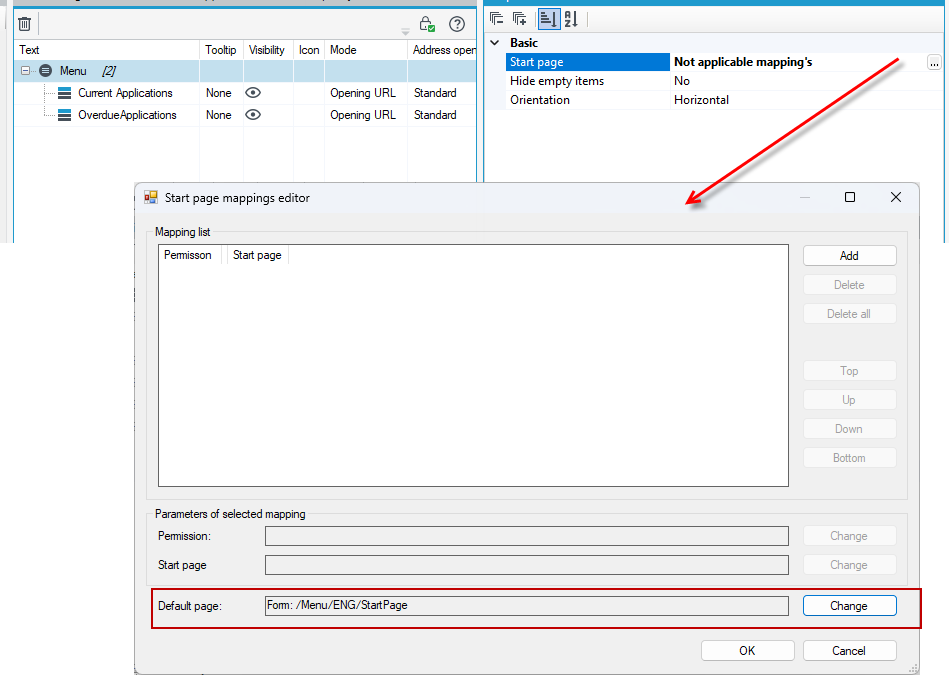
Task: Select the Menu root tree item
Action: coord(73,71)
